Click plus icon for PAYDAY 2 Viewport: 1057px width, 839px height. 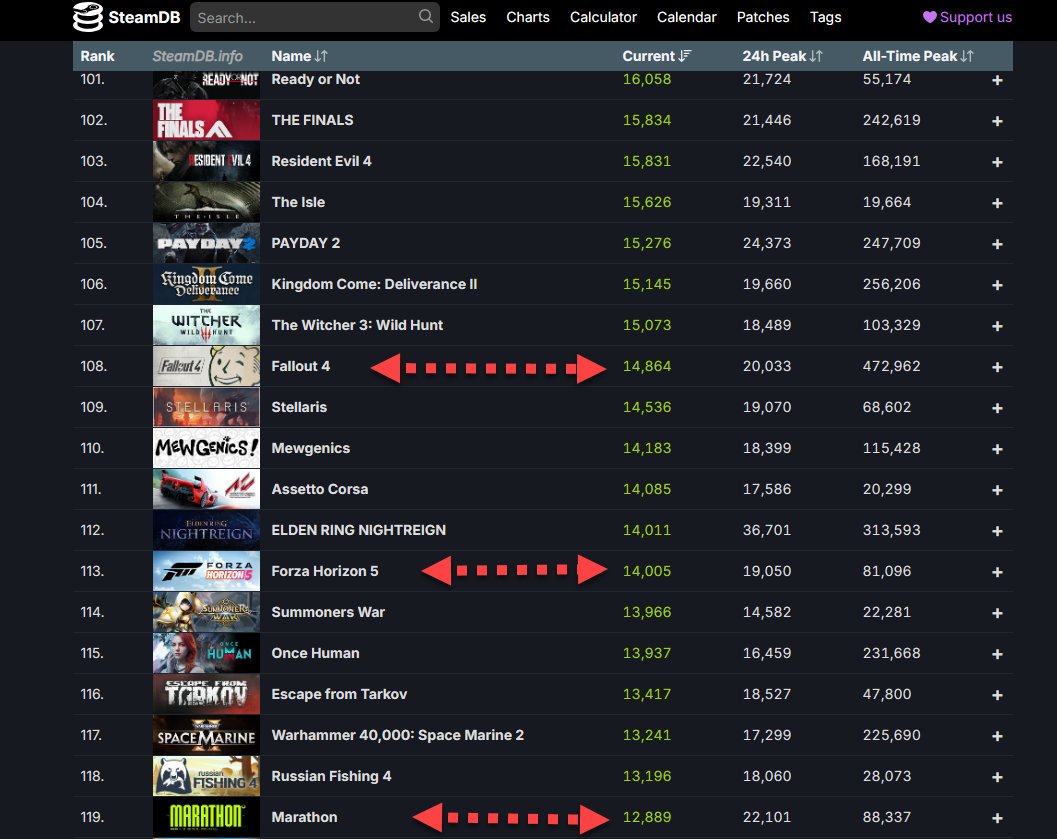pyautogui.click(x=997, y=245)
